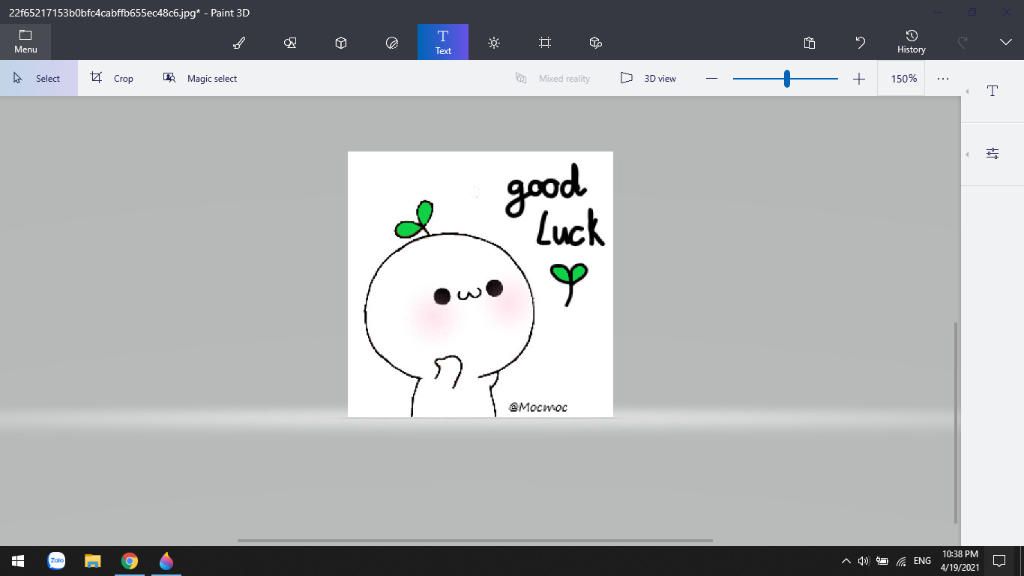Open the notification action center
The height and width of the screenshot is (576, 1024).
point(999,561)
